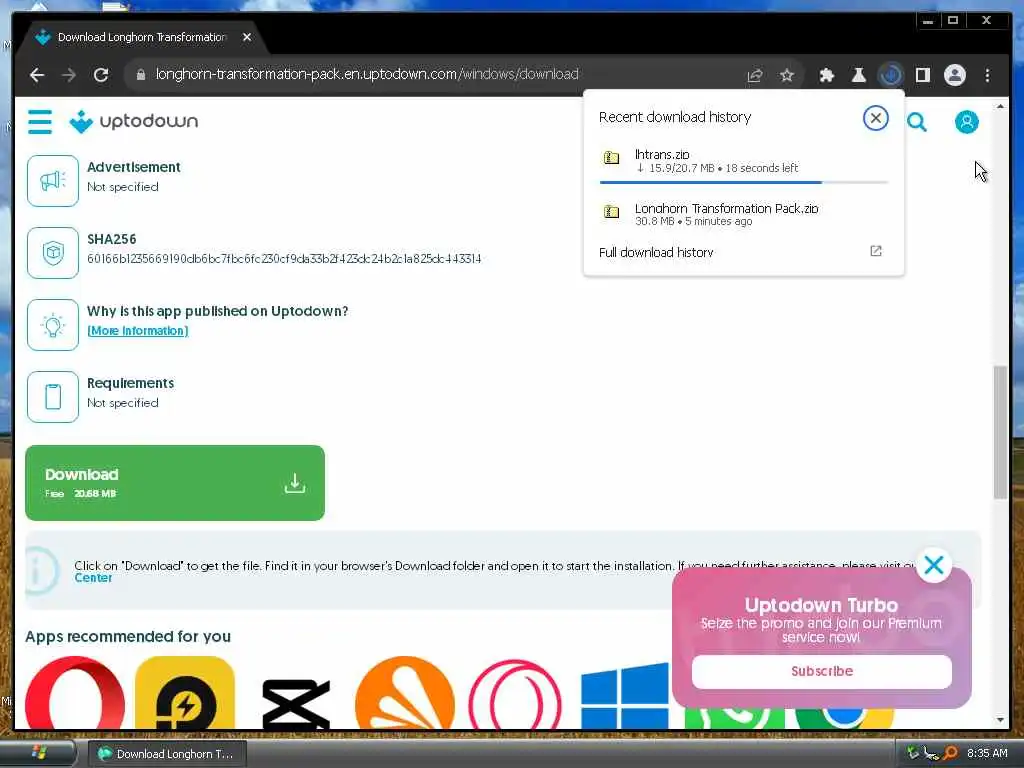This screenshot has height=768, width=1024.
Task: Click the lhtrans.zip file icon
Action: point(611,157)
